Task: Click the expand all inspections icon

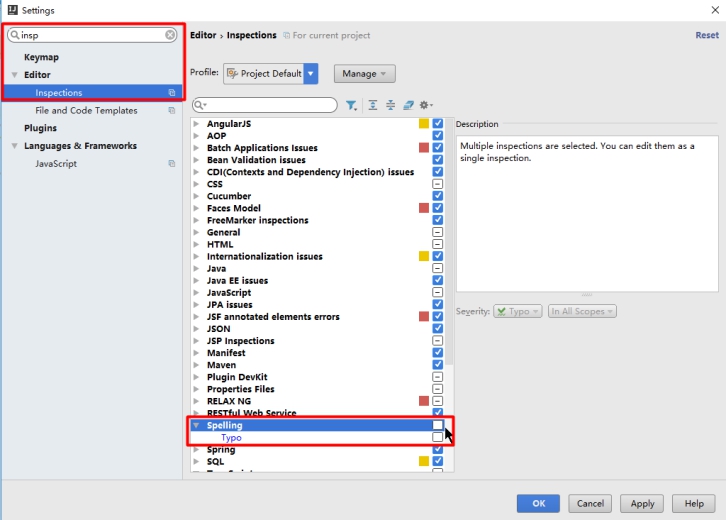Action: click(x=373, y=105)
